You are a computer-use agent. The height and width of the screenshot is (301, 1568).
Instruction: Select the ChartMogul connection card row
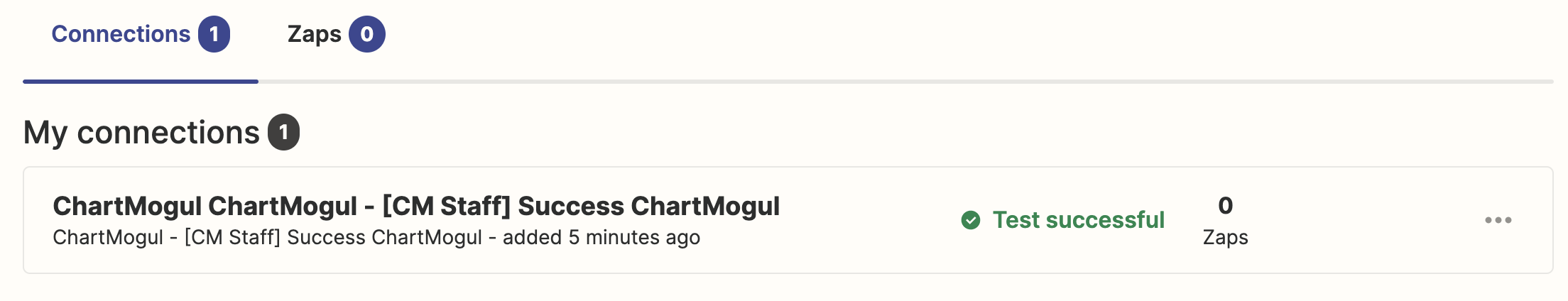point(788,220)
